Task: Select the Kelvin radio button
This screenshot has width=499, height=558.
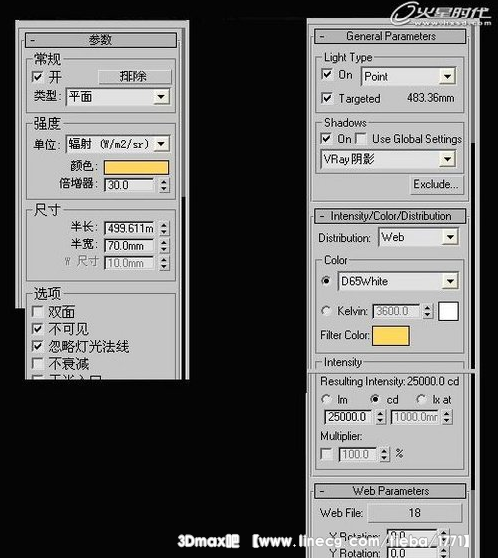Action: pyautogui.click(x=326, y=311)
